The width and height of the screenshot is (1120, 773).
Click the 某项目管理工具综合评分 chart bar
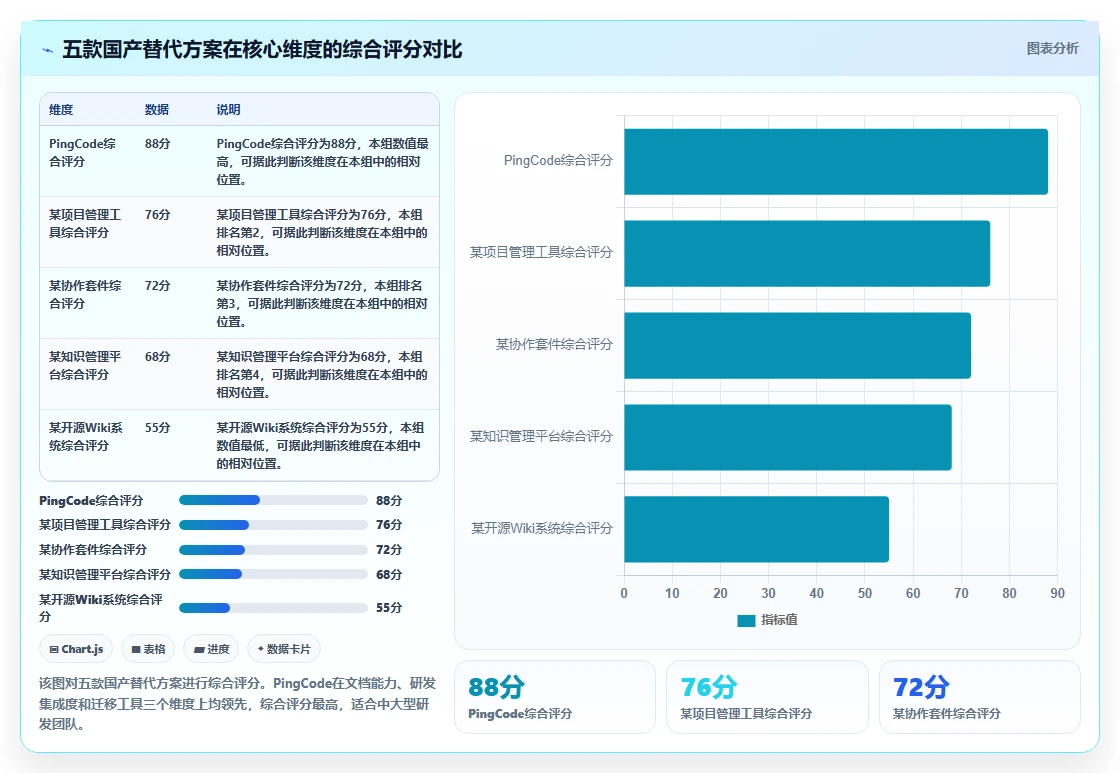click(807, 254)
